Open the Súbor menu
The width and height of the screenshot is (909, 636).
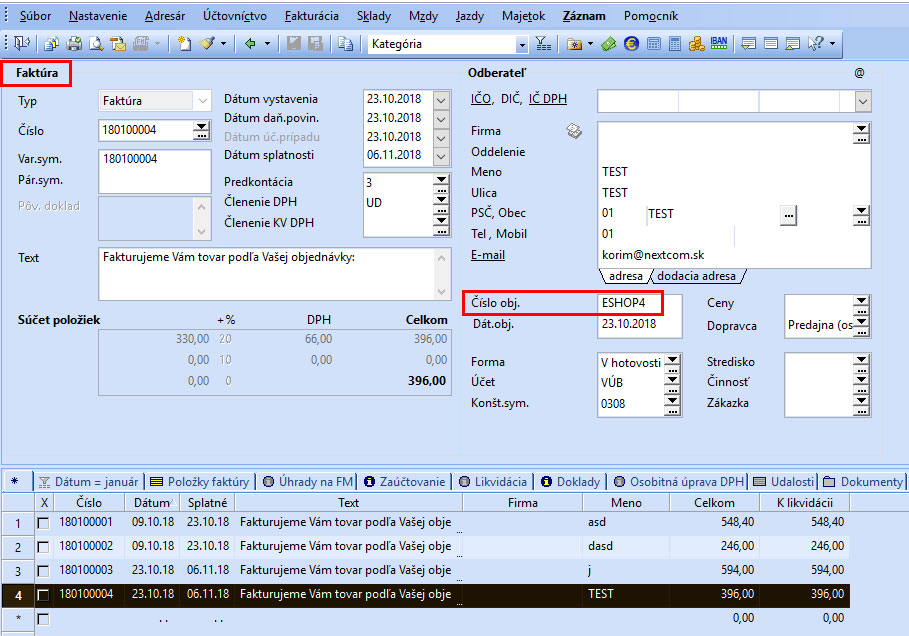(x=35, y=16)
